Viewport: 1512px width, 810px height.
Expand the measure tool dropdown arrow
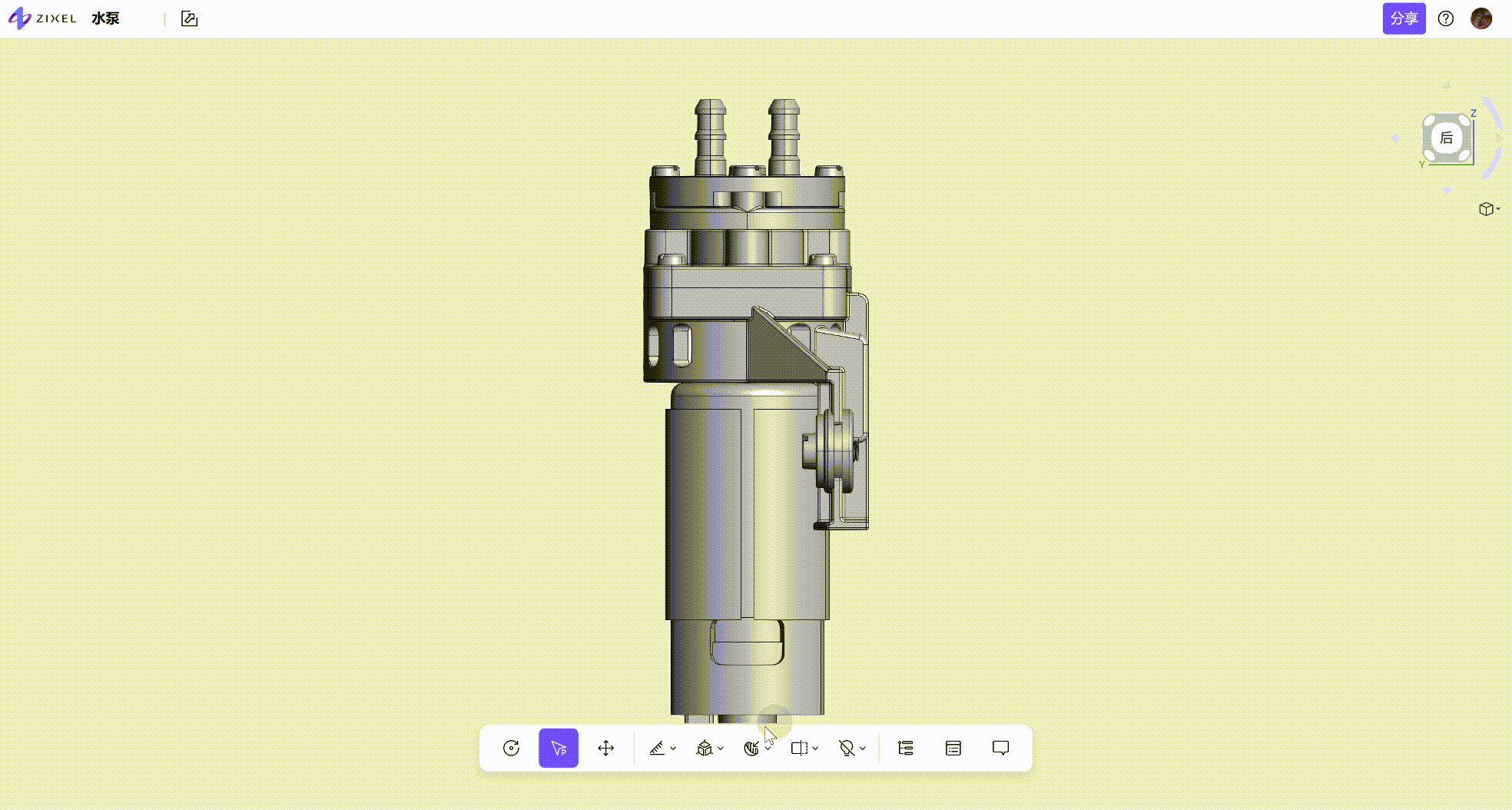[x=673, y=749]
